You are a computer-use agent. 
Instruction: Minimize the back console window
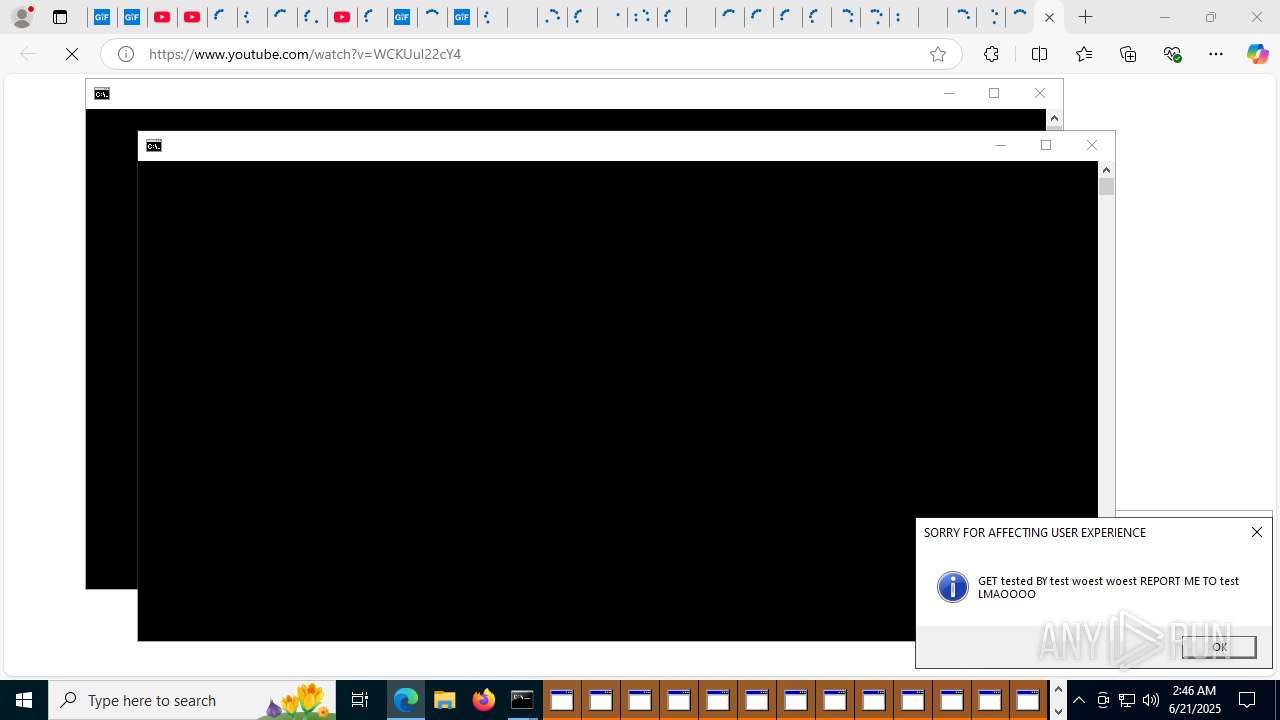949,93
